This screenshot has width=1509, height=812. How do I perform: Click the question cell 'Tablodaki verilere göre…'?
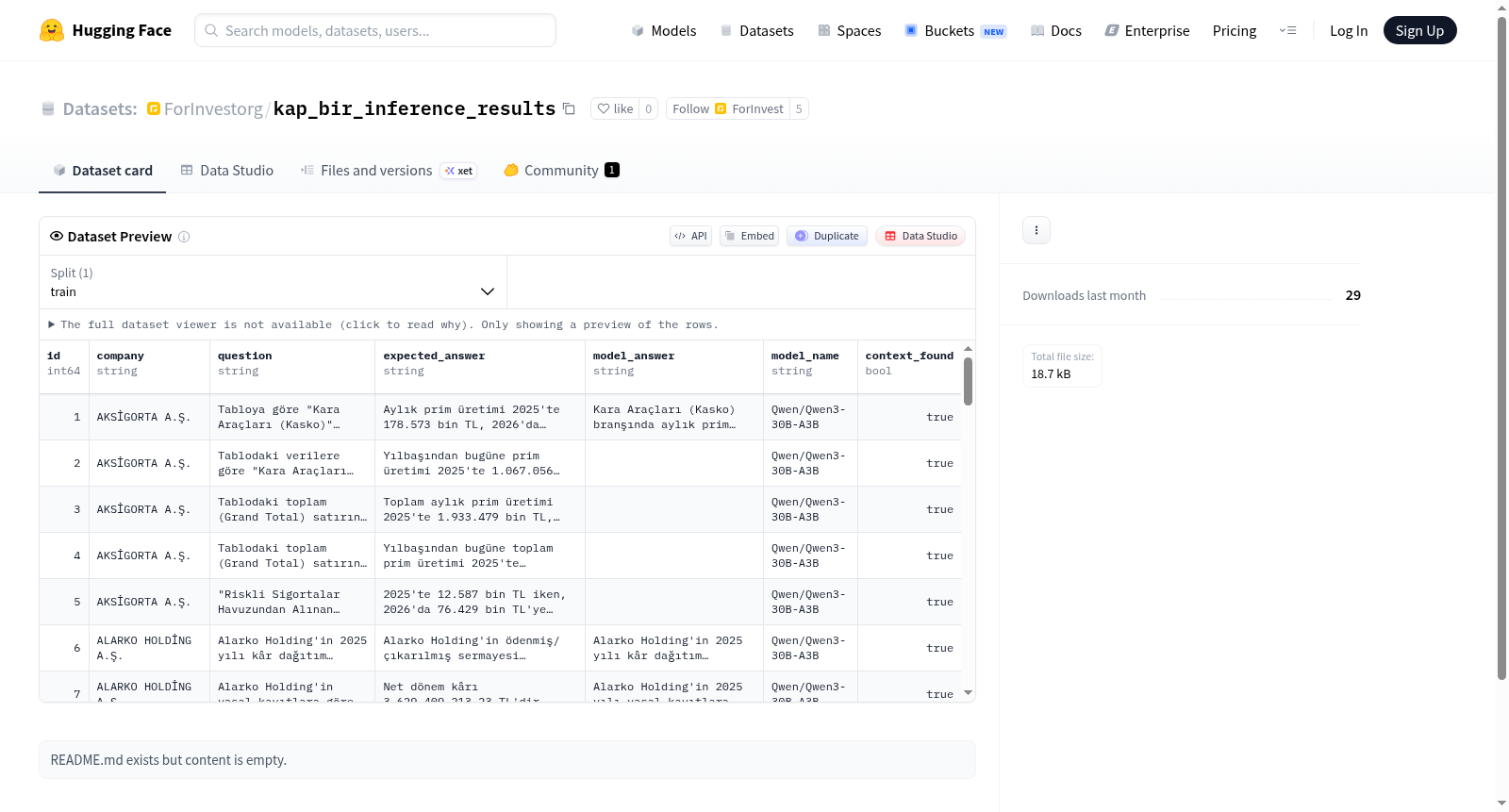click(x=292, y=463)
